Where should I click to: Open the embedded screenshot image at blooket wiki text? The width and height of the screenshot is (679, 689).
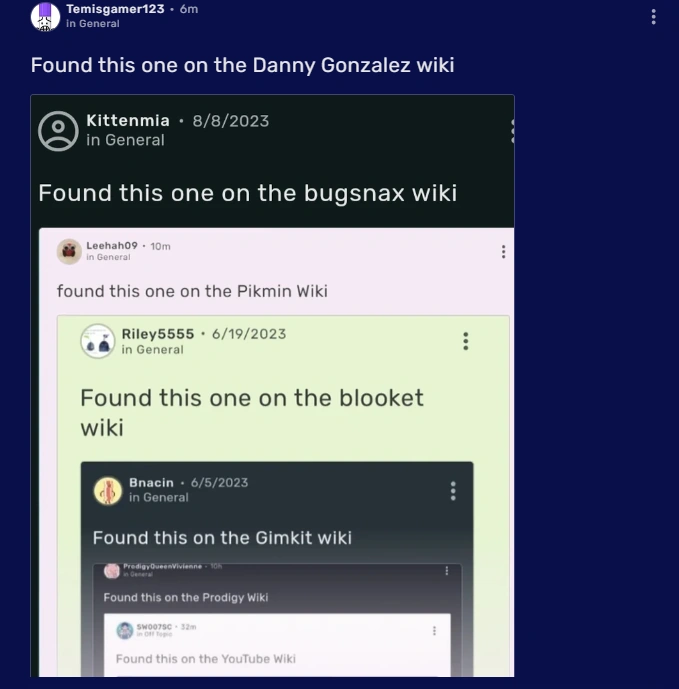tap(252, 412)
